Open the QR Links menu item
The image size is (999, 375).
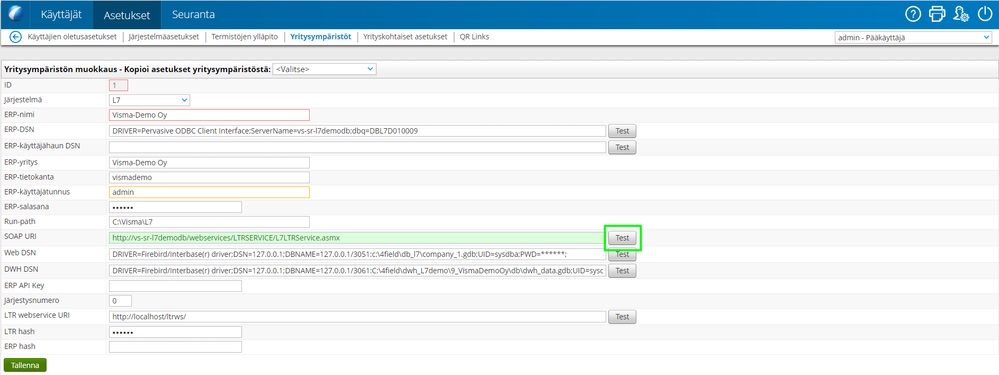(x=474, y=37)
